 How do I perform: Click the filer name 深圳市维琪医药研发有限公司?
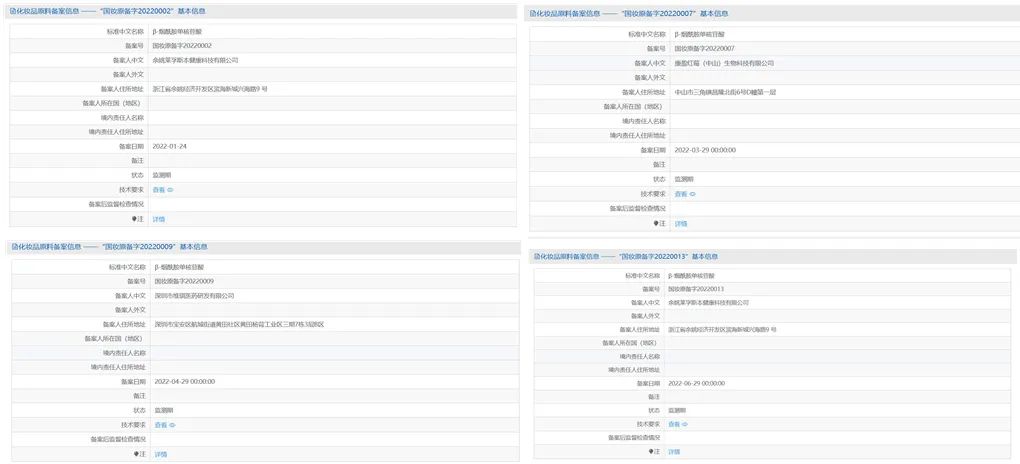tap(194, 296)
